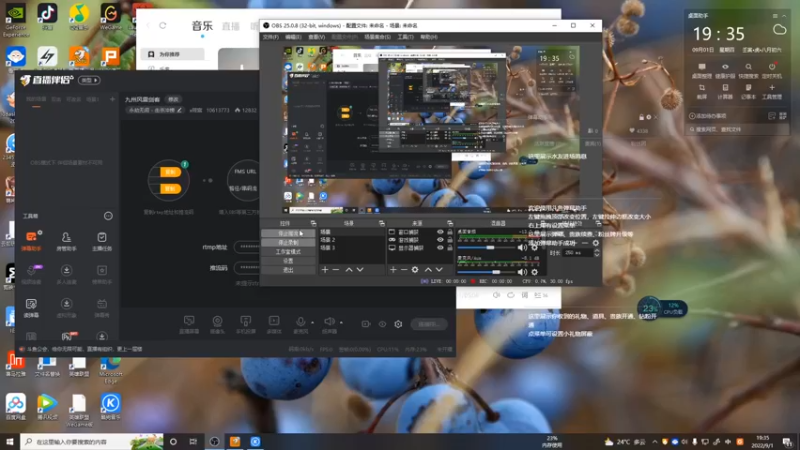
Task: Remove selected source with Sources minus icon
Action: [404, 269]
